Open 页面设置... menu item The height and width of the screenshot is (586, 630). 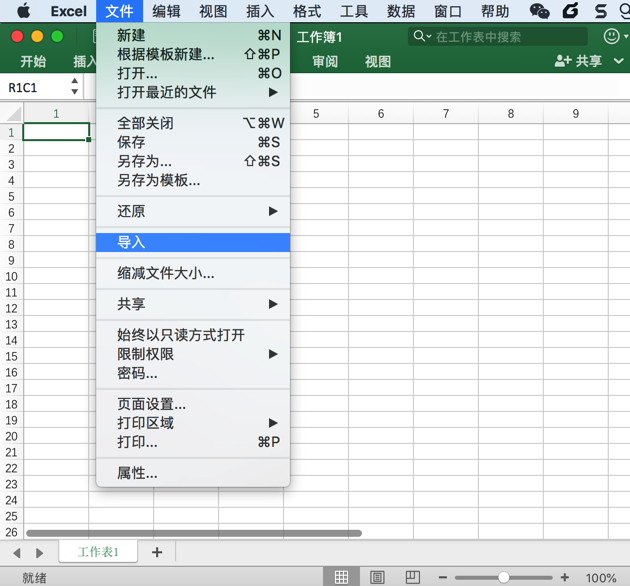point(193,404)
